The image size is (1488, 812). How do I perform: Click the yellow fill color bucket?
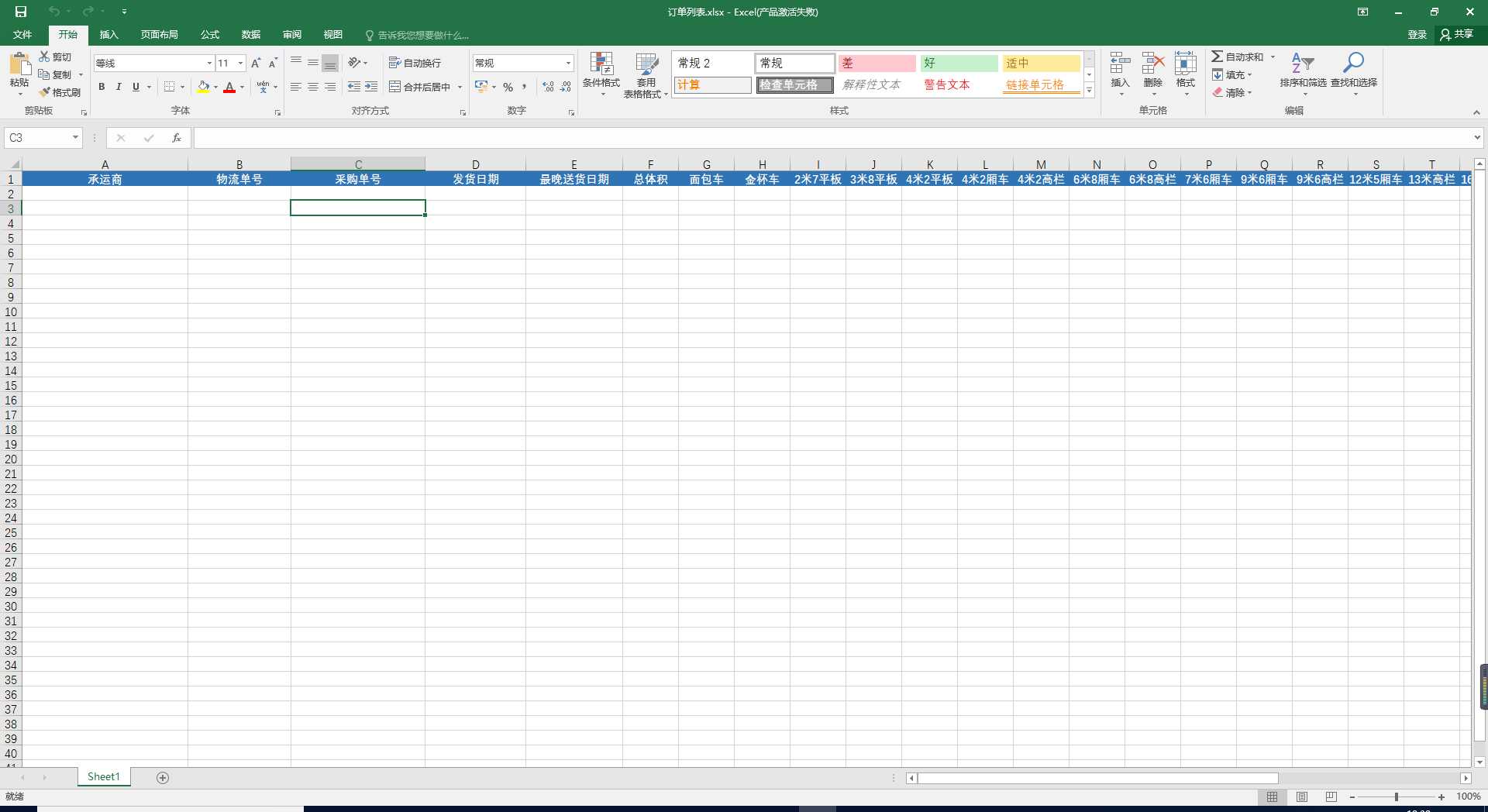point(204,87)
